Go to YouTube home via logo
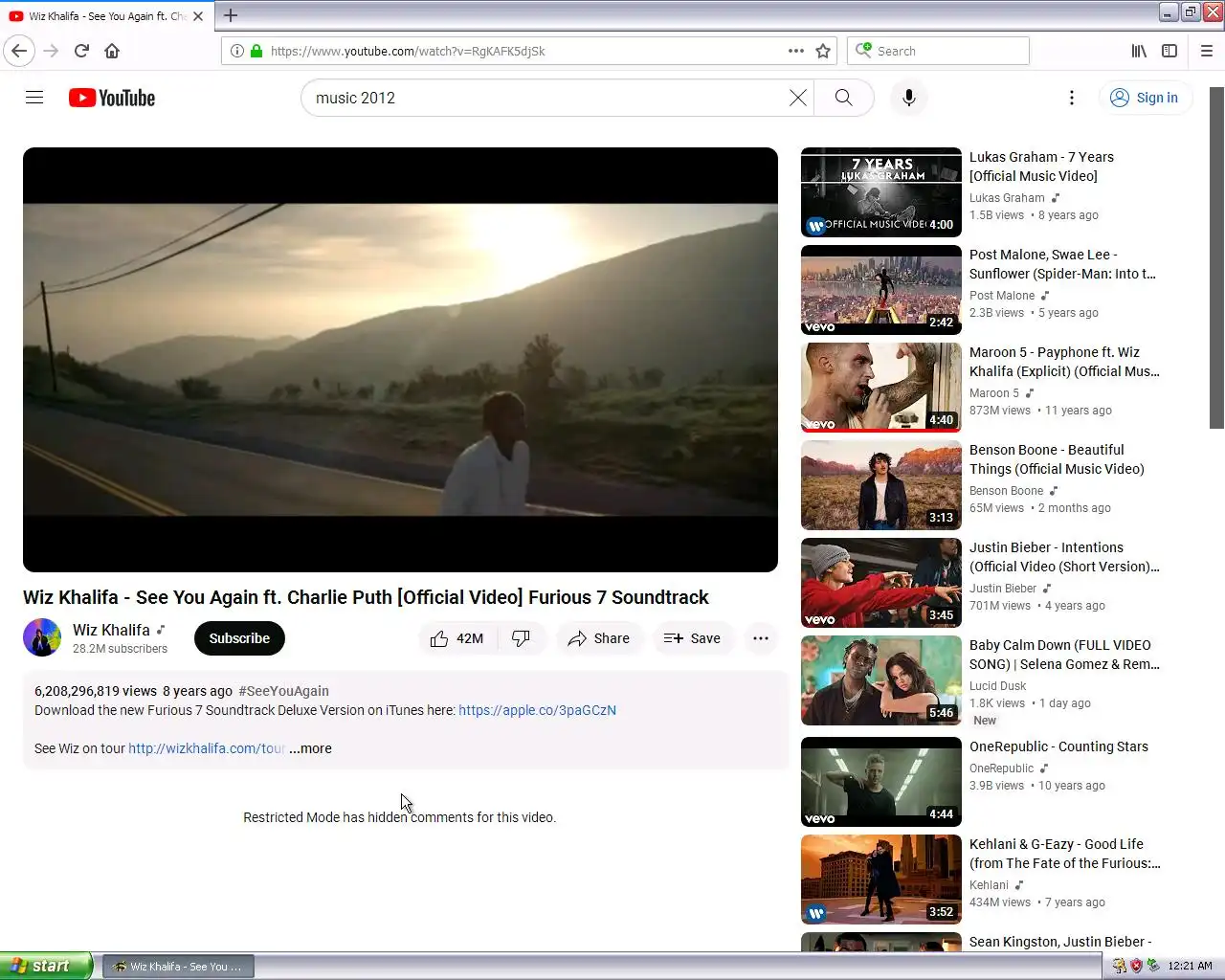This screenshot has height=980, width=1225. pos(112,98)
